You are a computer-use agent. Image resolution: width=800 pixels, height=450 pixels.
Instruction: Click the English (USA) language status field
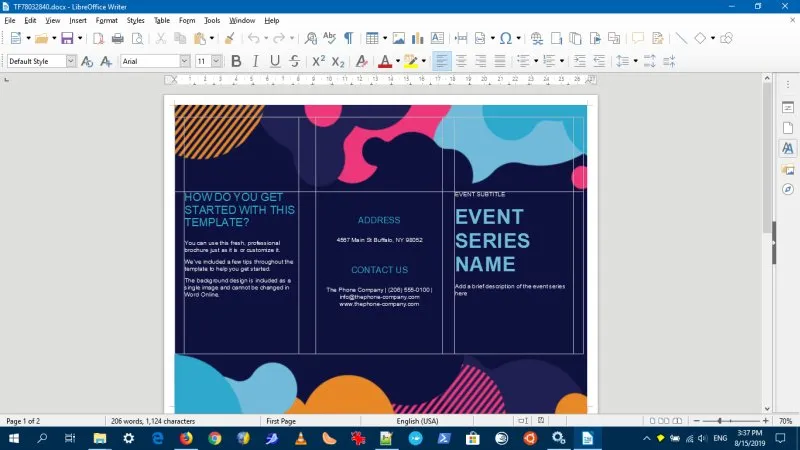point(417,421)
